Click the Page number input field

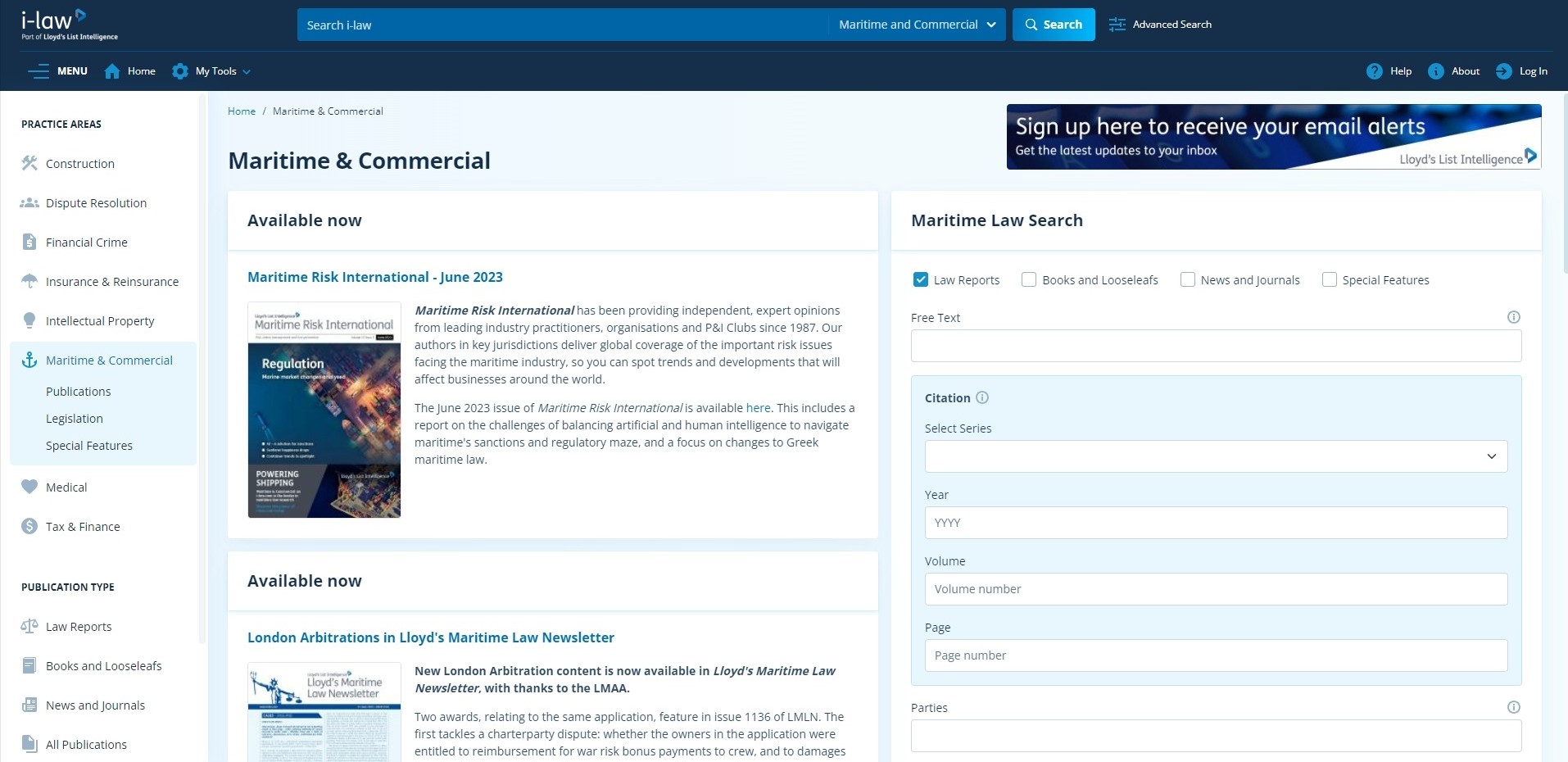coord(1216,655)
